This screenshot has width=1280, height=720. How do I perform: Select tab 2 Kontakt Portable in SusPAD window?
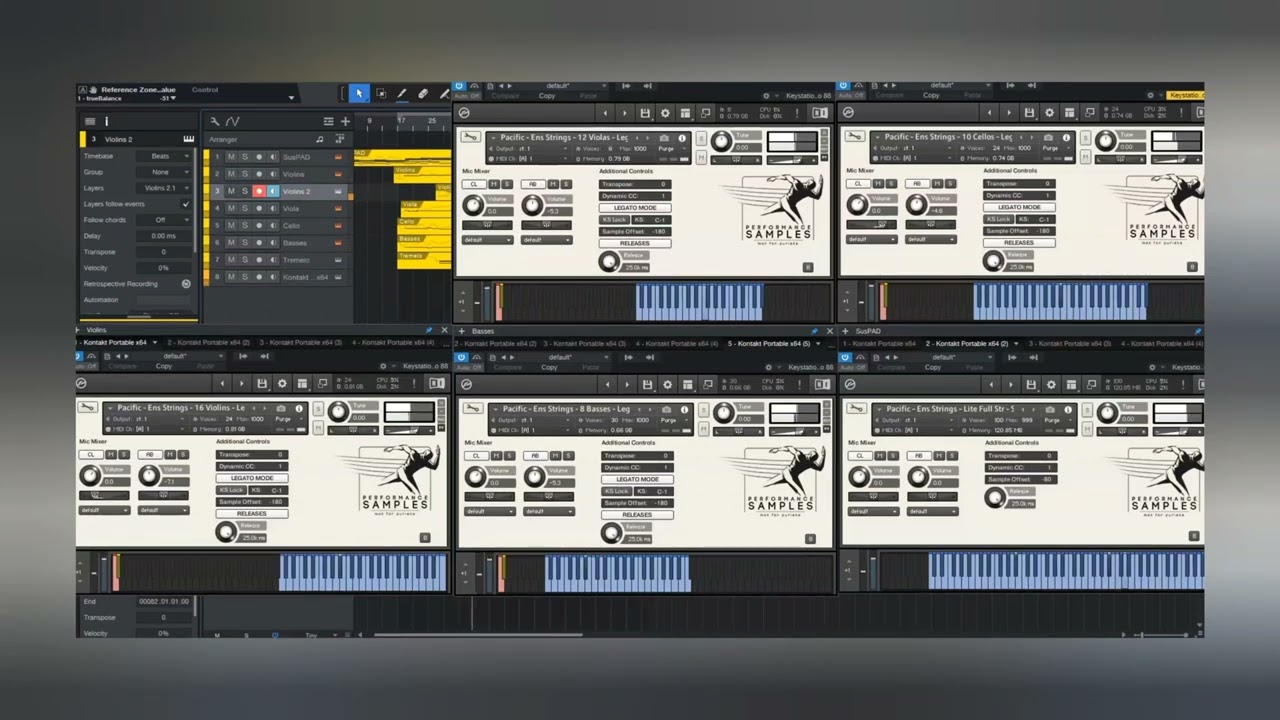coord(967,344)
